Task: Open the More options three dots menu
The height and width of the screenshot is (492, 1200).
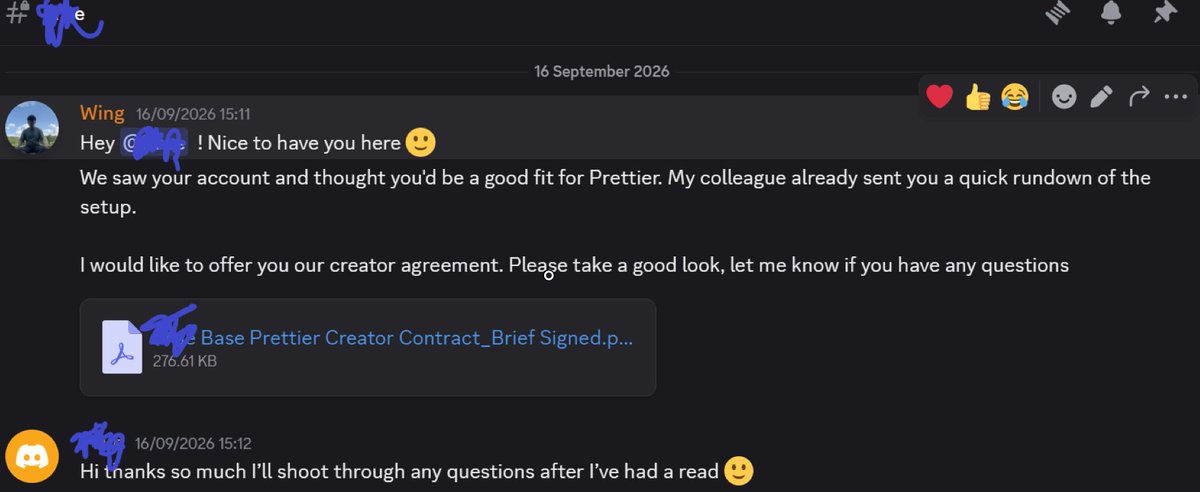Action: click(1174, 97)
